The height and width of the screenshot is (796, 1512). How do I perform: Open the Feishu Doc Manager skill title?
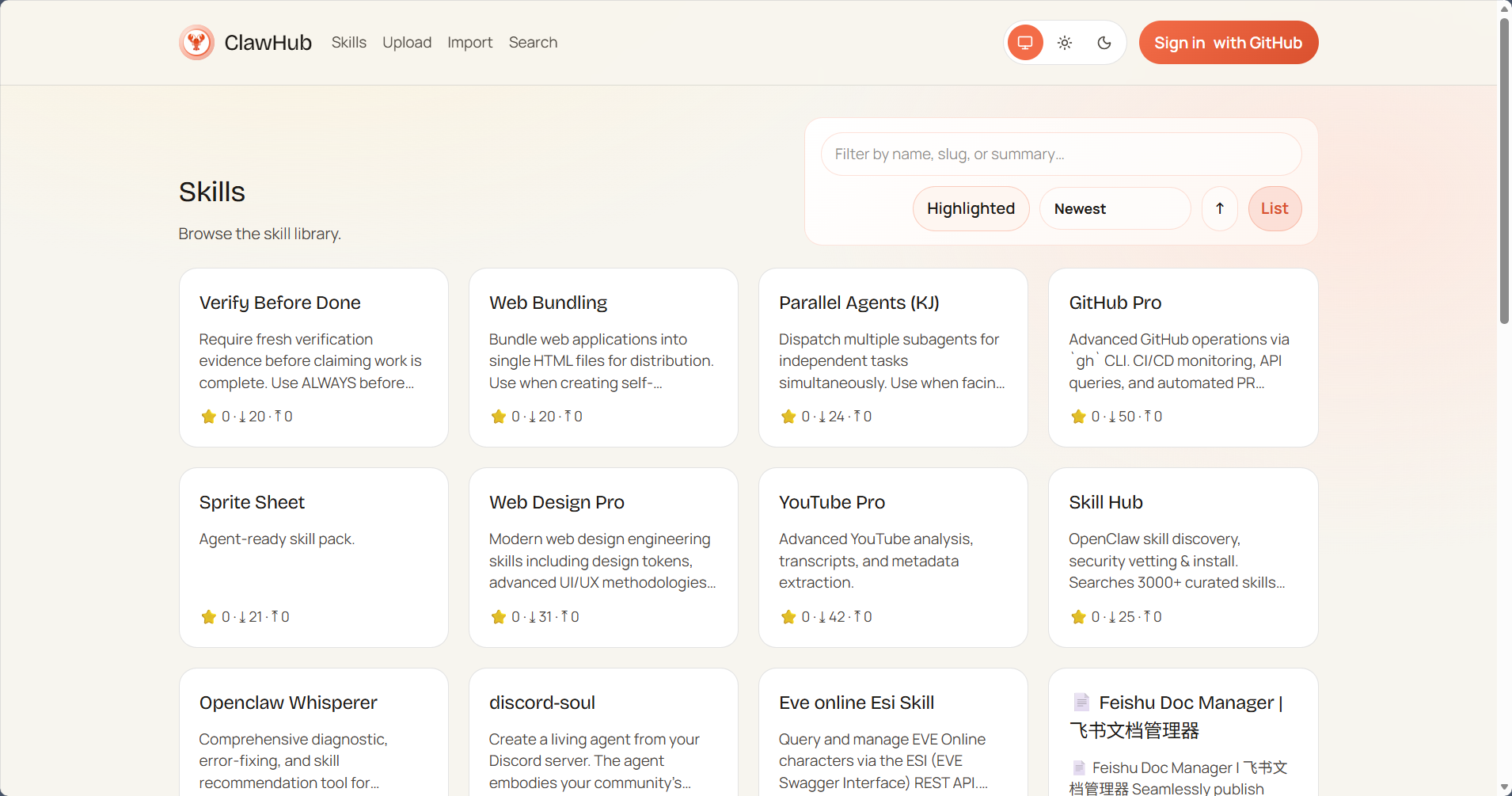(x=1176, y=716)
